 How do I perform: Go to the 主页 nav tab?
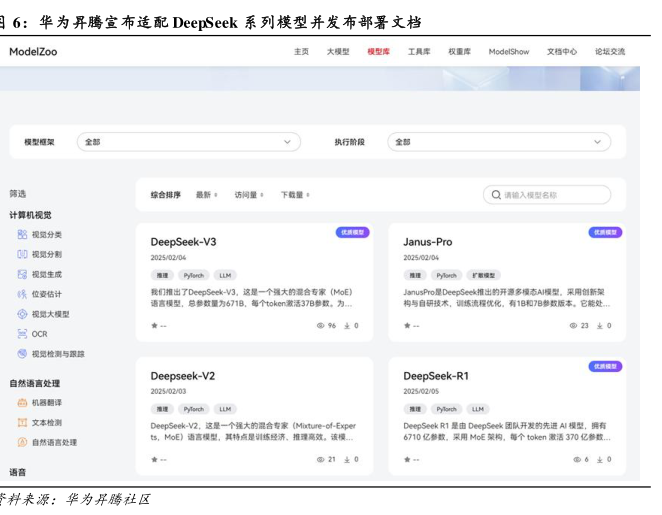pos(301,52)
